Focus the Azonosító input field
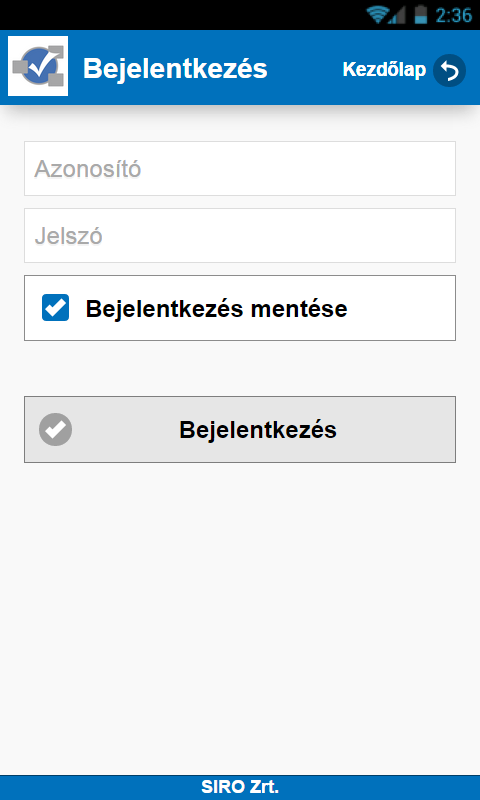This screenshot has width=480, height=800. tap(240, 168)
